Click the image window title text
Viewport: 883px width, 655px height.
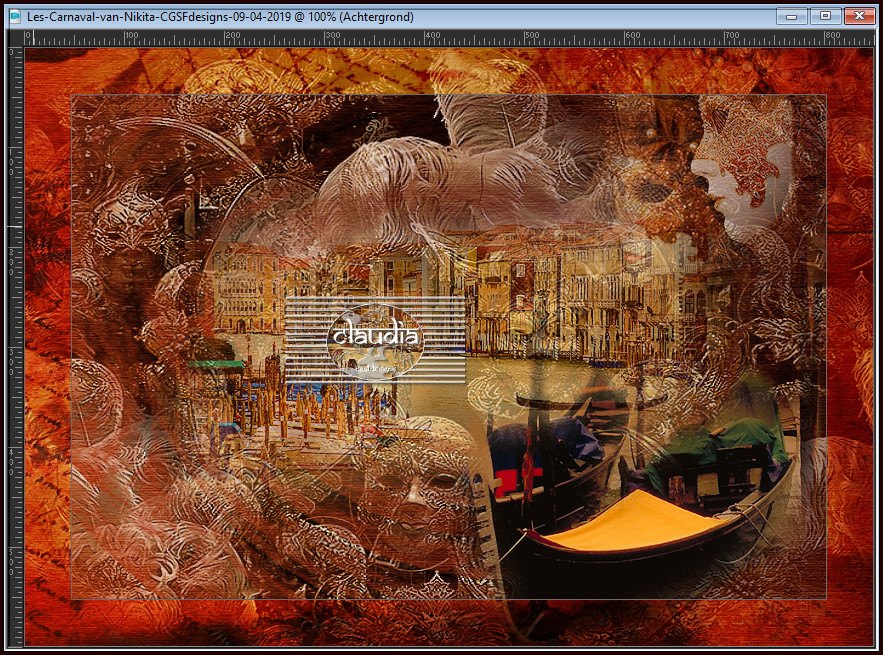tap(220, 17)
